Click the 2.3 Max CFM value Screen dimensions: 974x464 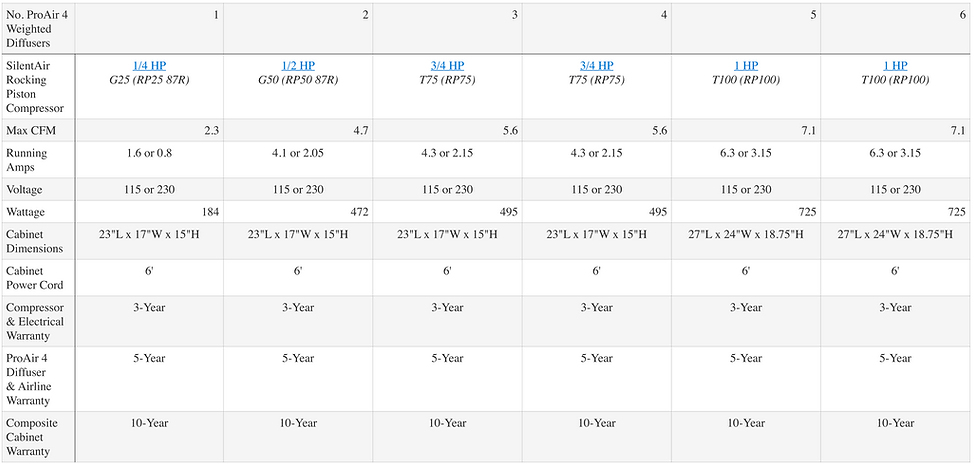209,130
